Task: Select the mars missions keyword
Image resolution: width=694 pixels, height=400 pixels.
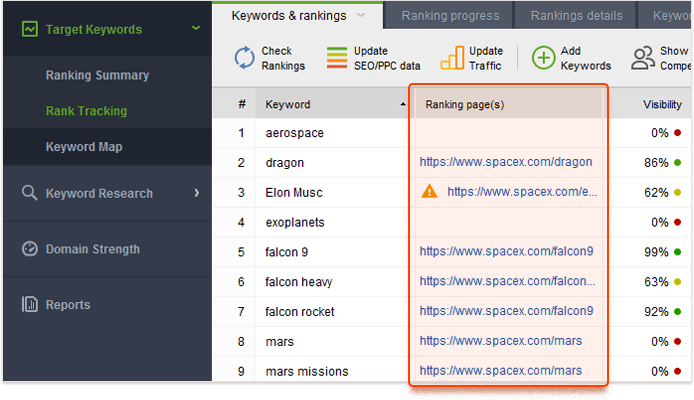Action: [307, 371]
